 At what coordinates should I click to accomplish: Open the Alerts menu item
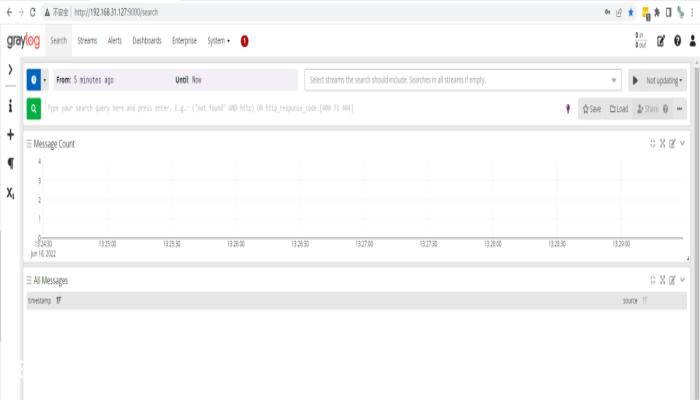(115, 41)
